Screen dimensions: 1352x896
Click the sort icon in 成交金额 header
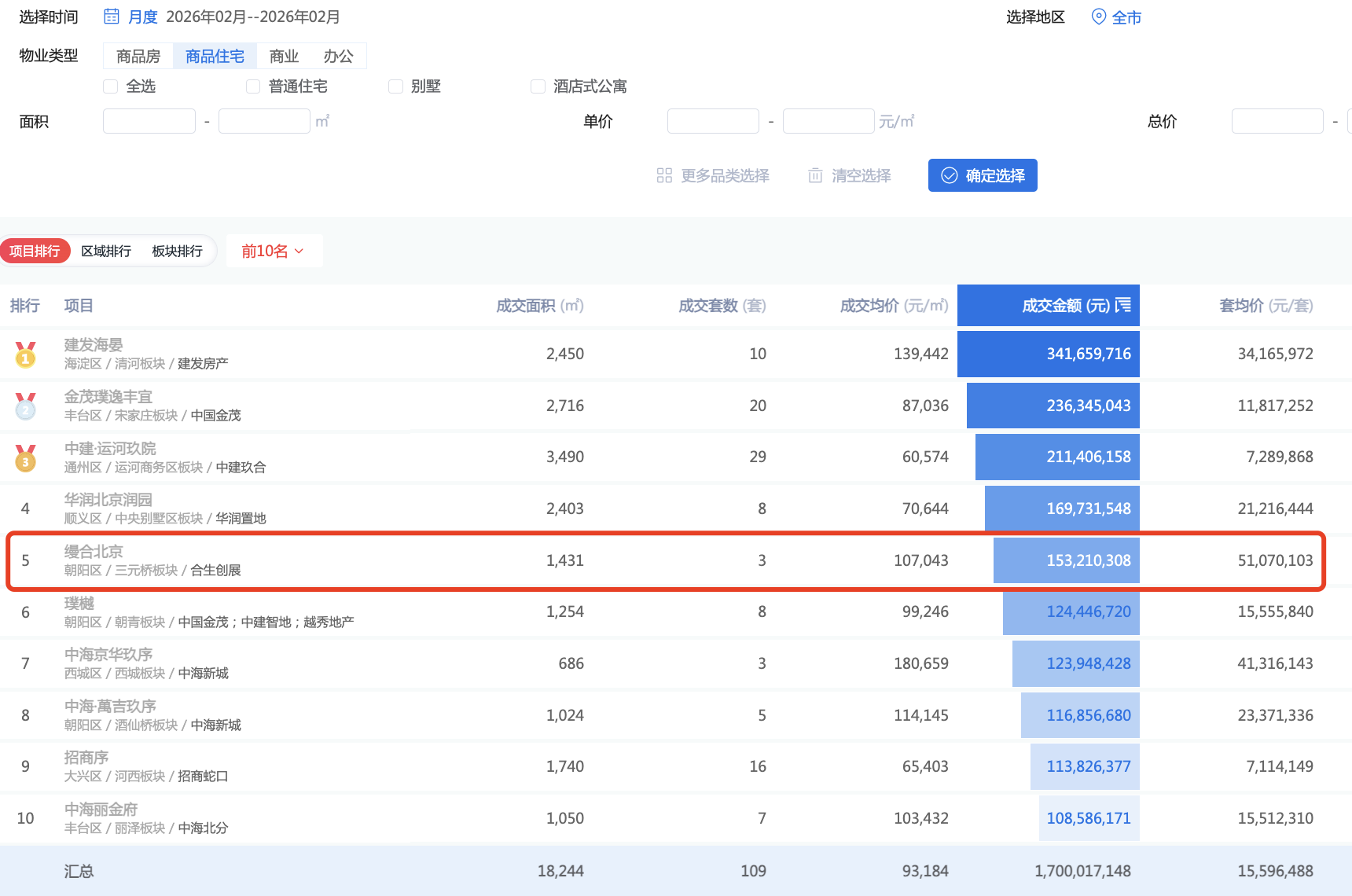coord(1123,305)
